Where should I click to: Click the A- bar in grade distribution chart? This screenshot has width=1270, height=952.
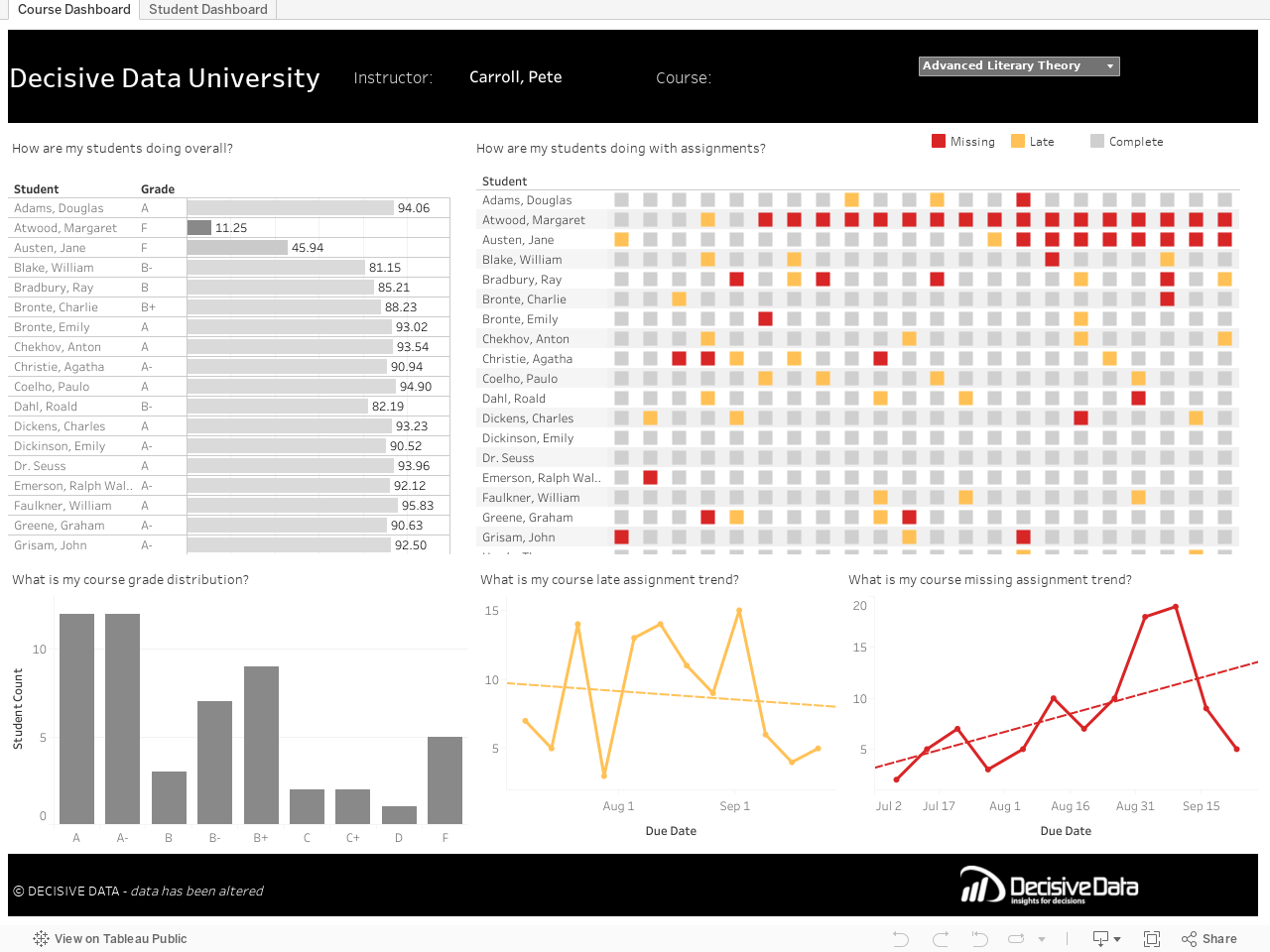click(x=122, y=719)
